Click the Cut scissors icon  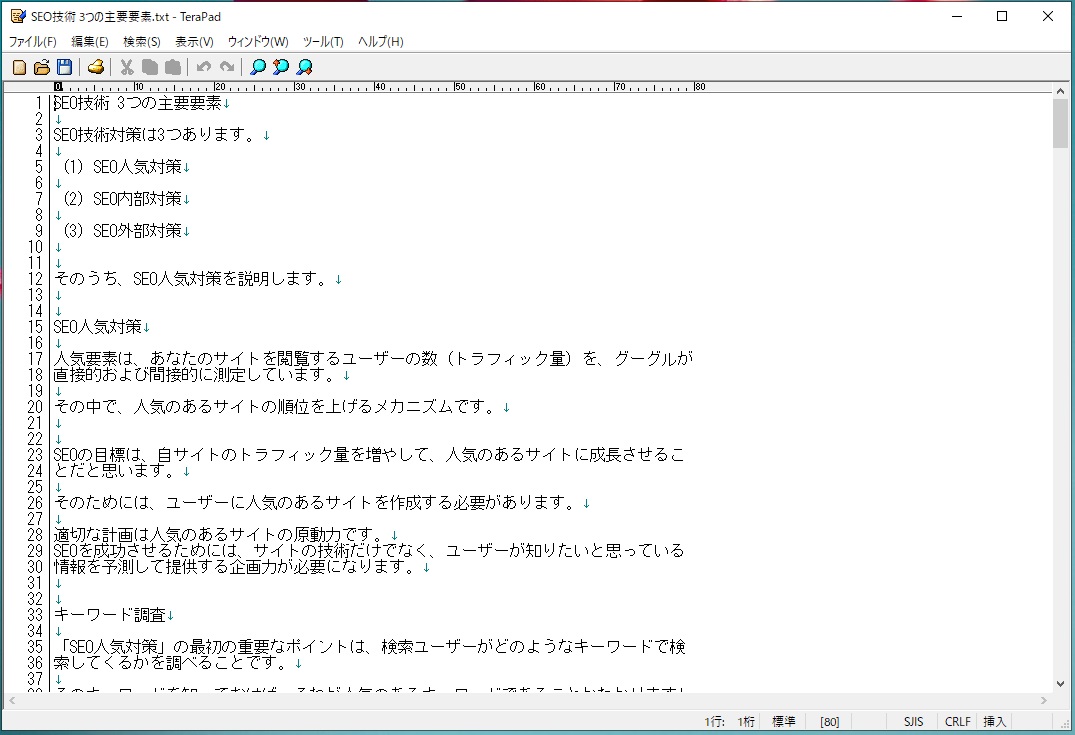point(127,67)
